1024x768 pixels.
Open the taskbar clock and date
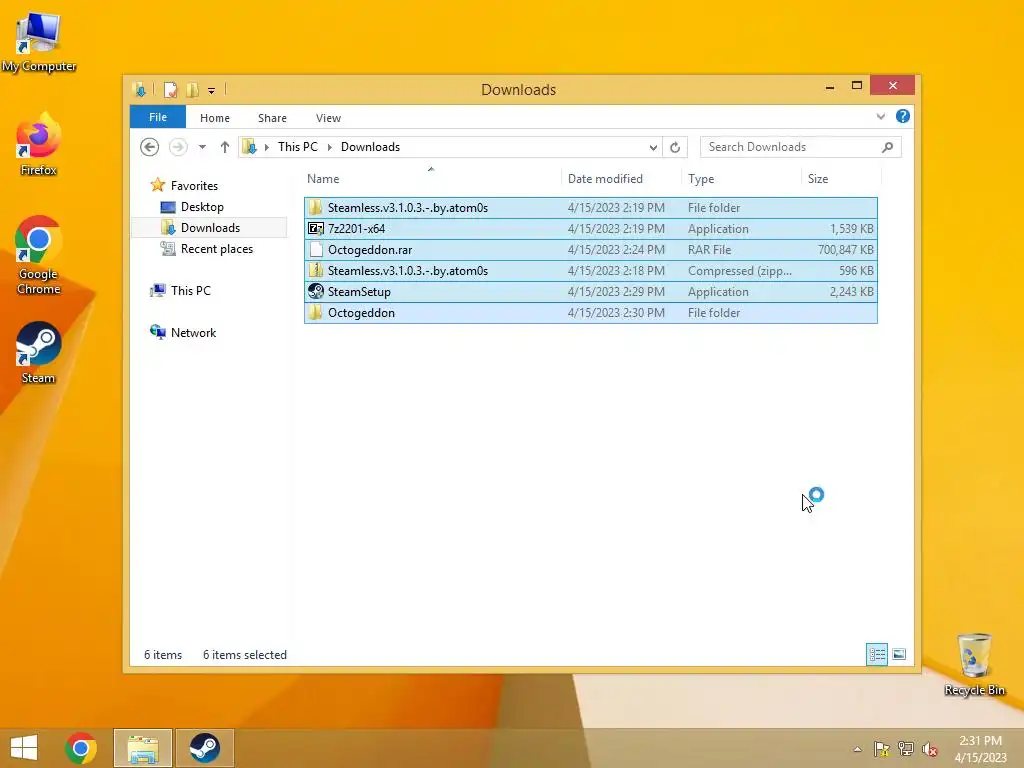pyautogui.click(x=980, y=749)
